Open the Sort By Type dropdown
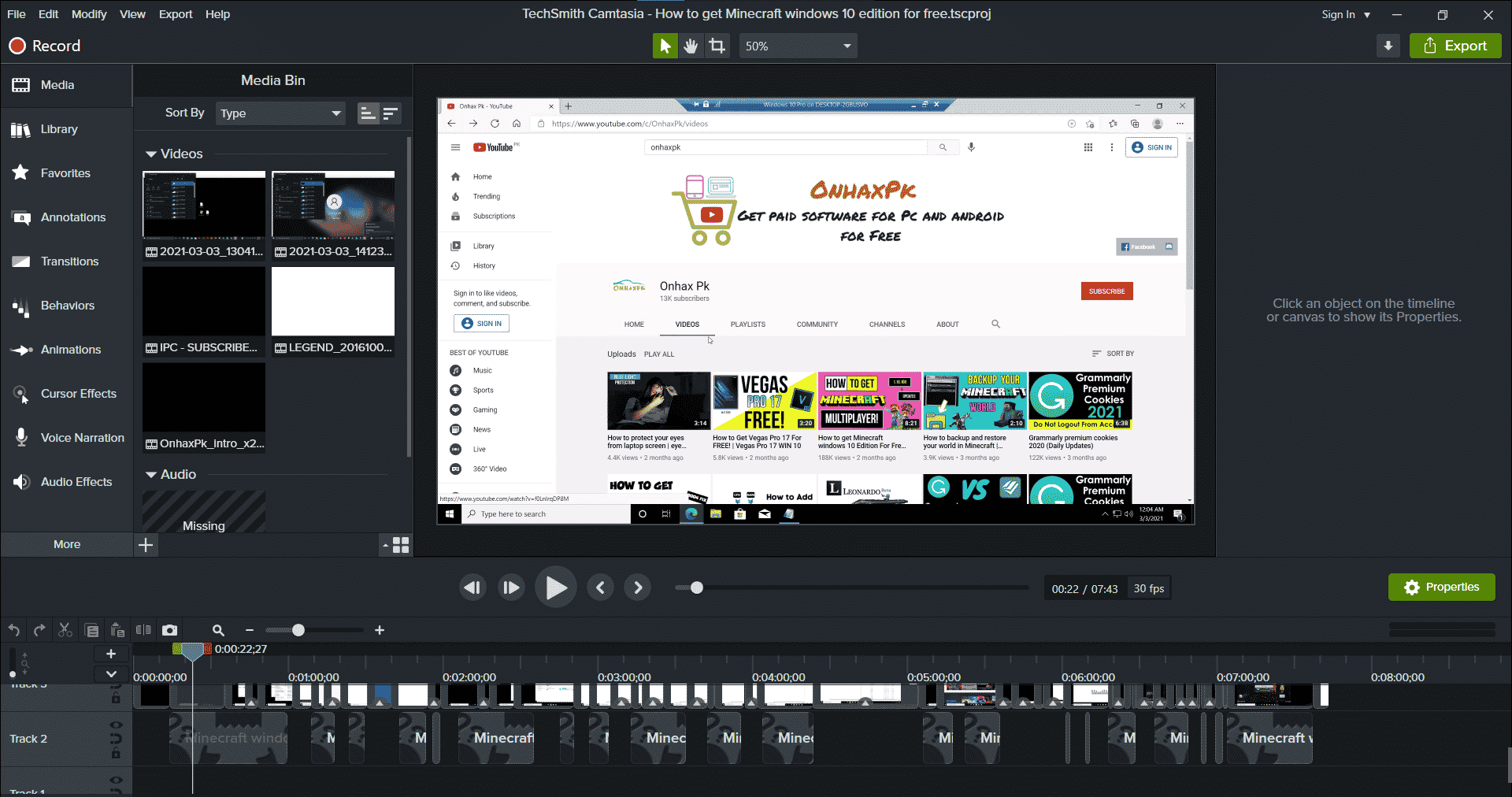 tap(280, 113)
